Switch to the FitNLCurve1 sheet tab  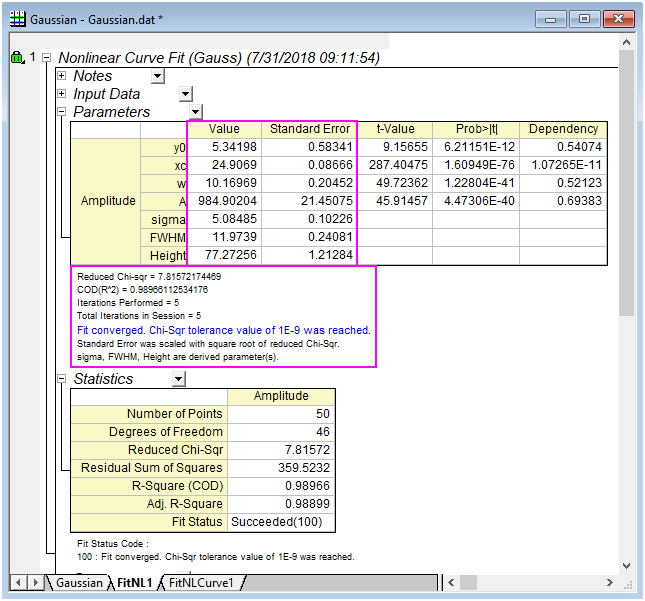[x=200, y=582]
